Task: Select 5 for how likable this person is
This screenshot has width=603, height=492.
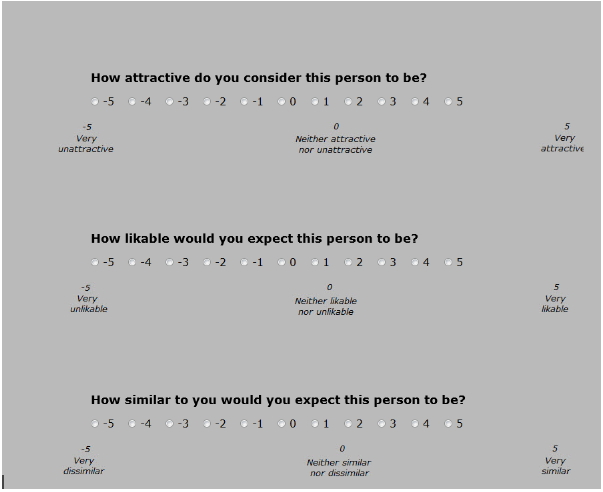Action: [x=448, y=262]
